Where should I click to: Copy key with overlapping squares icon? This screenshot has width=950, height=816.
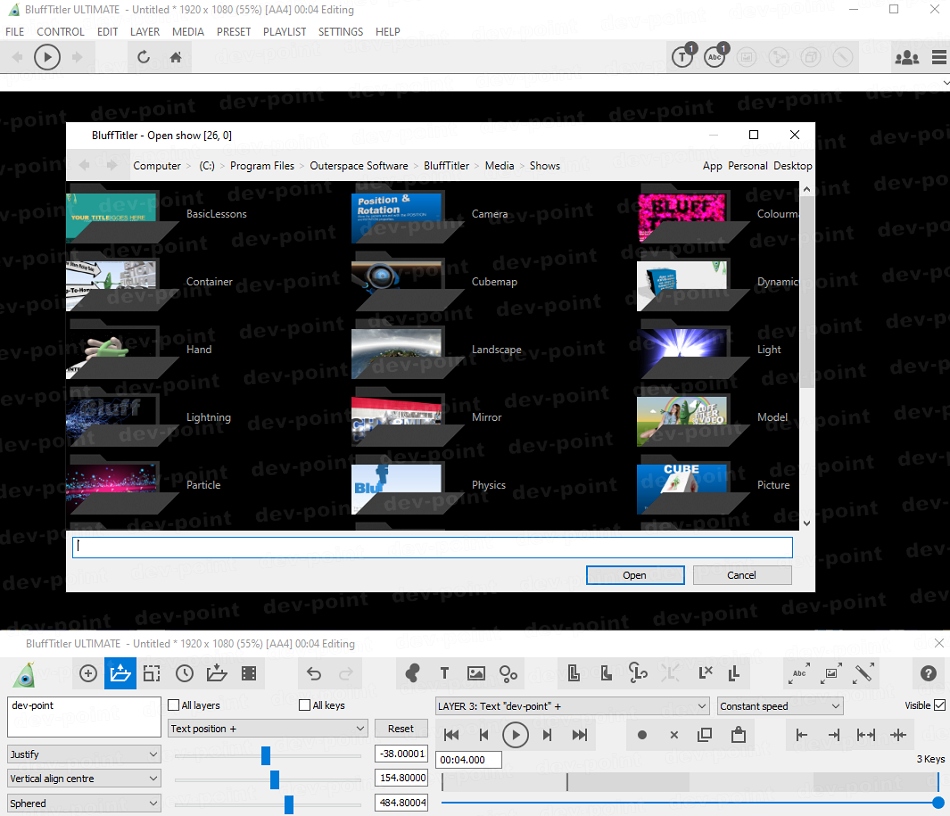(x=705, y=735)
